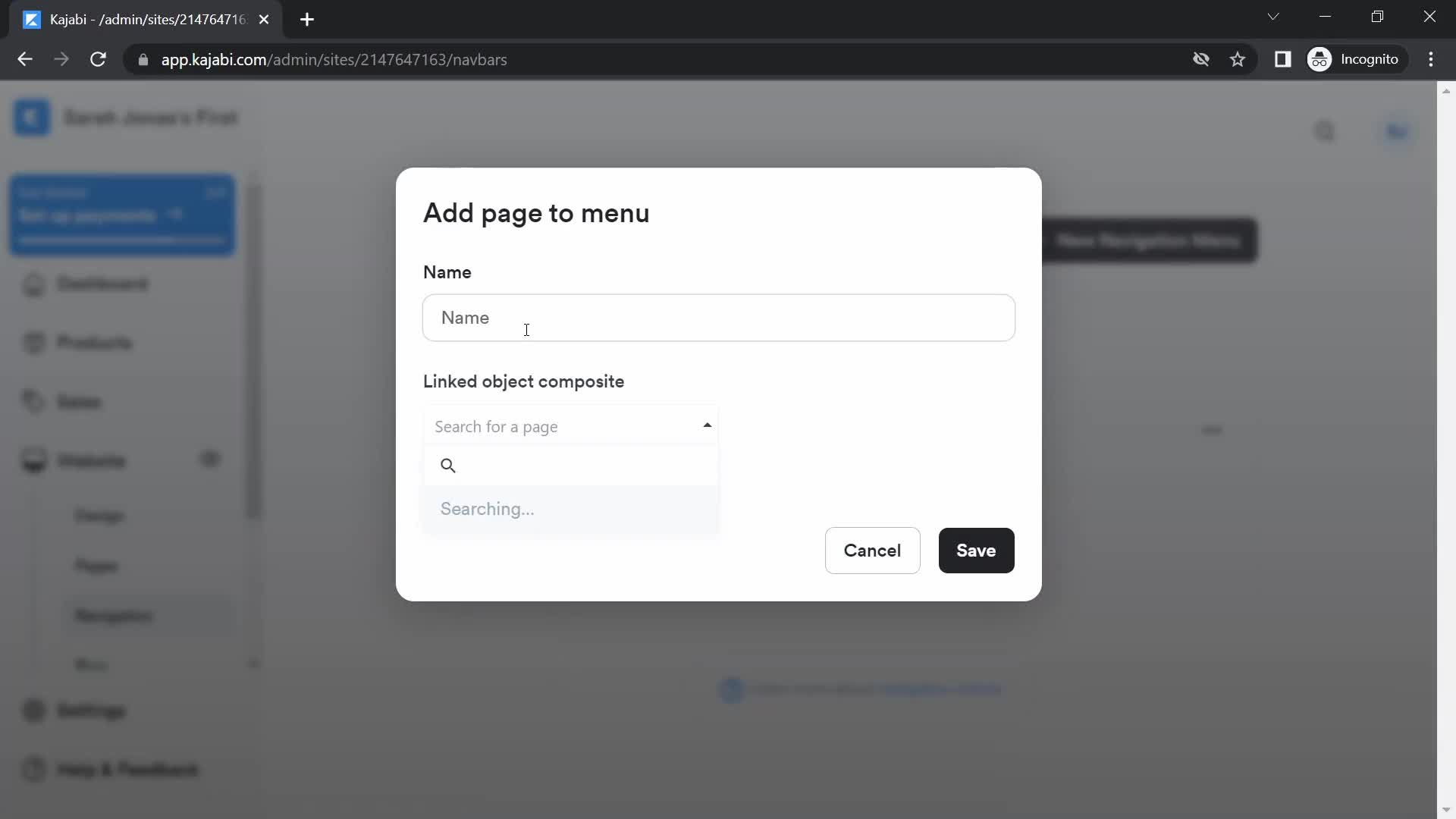
Task: Click the Name input field
Action: coord(719,318)
